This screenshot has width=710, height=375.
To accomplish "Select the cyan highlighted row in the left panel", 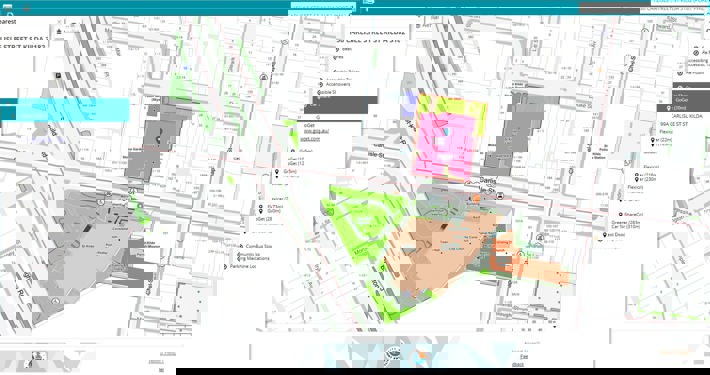I will (65, 110).
